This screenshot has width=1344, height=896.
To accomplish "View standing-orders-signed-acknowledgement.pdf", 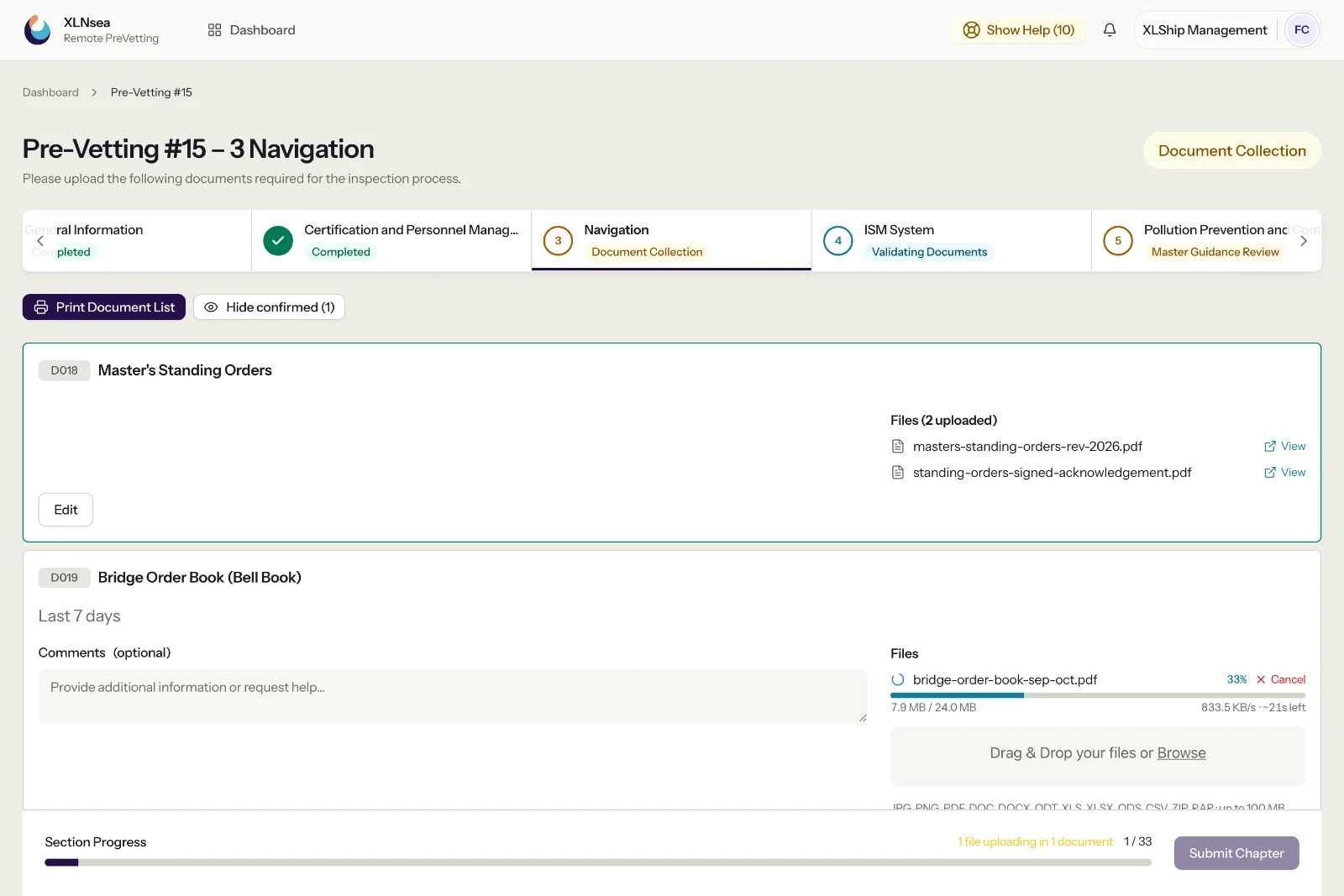I will pos(1285,473).
